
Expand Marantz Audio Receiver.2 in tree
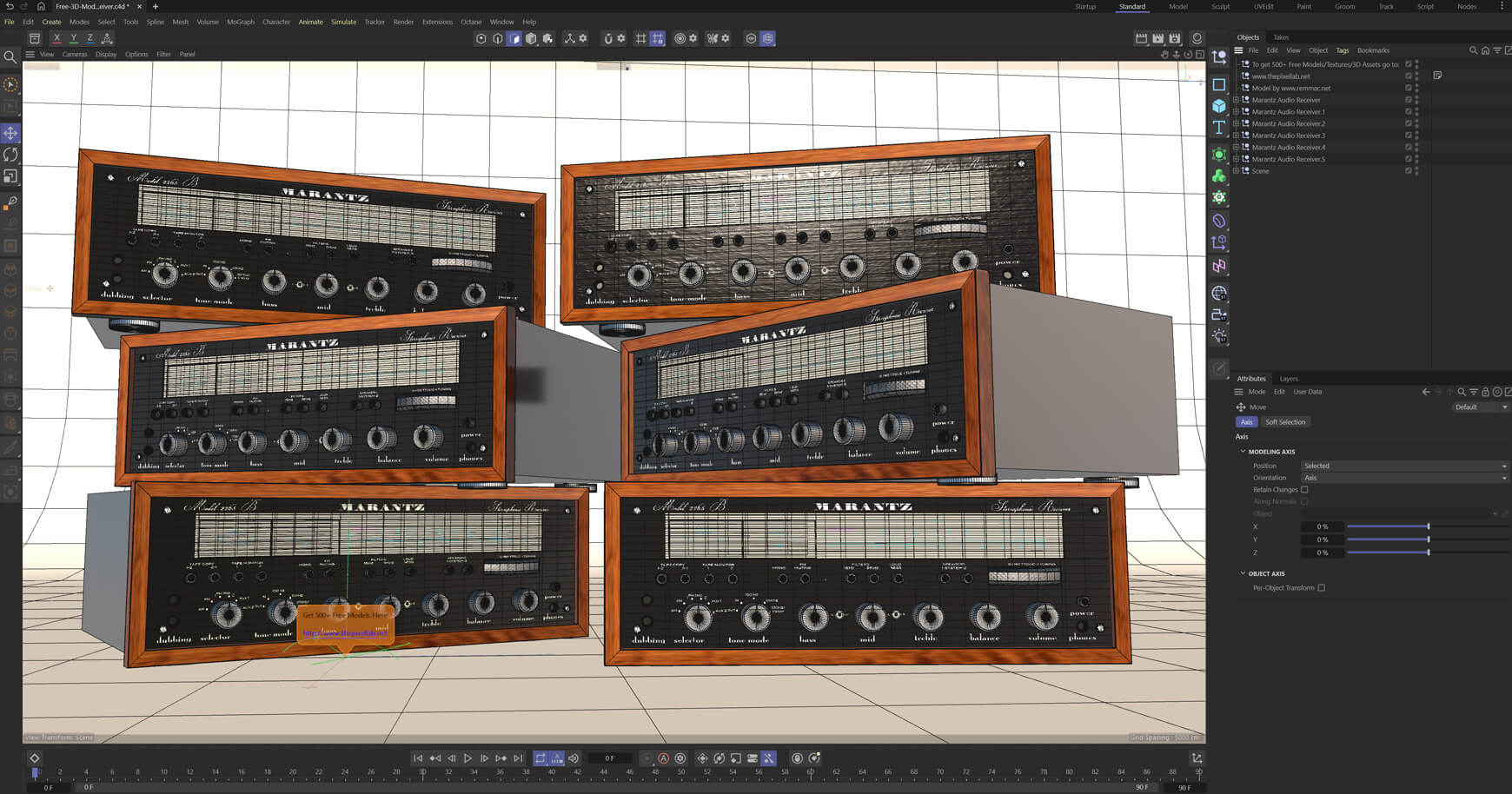pos(1237,123)
